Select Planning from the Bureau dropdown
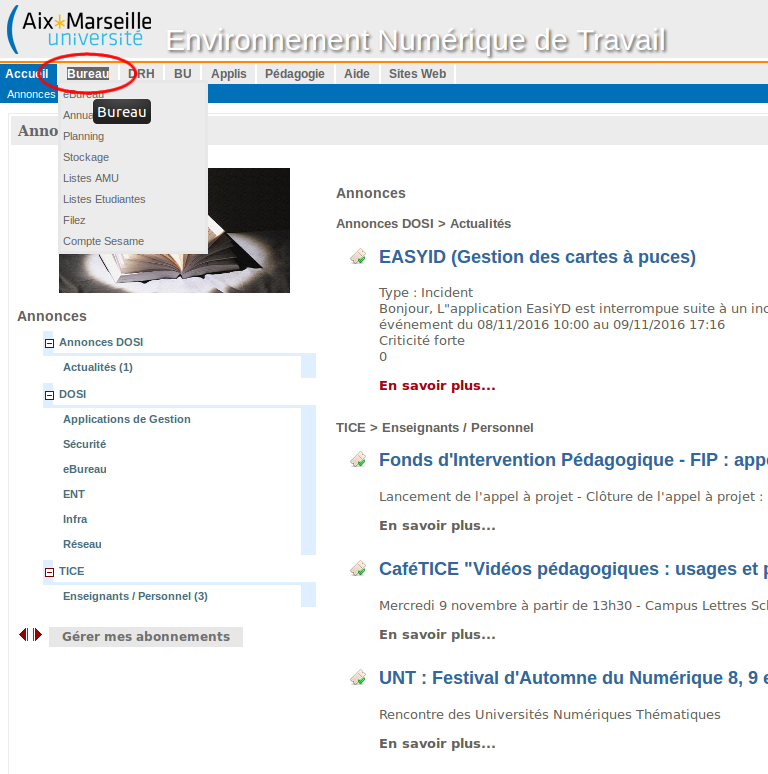The image size is (768, 774). point(83,136)
